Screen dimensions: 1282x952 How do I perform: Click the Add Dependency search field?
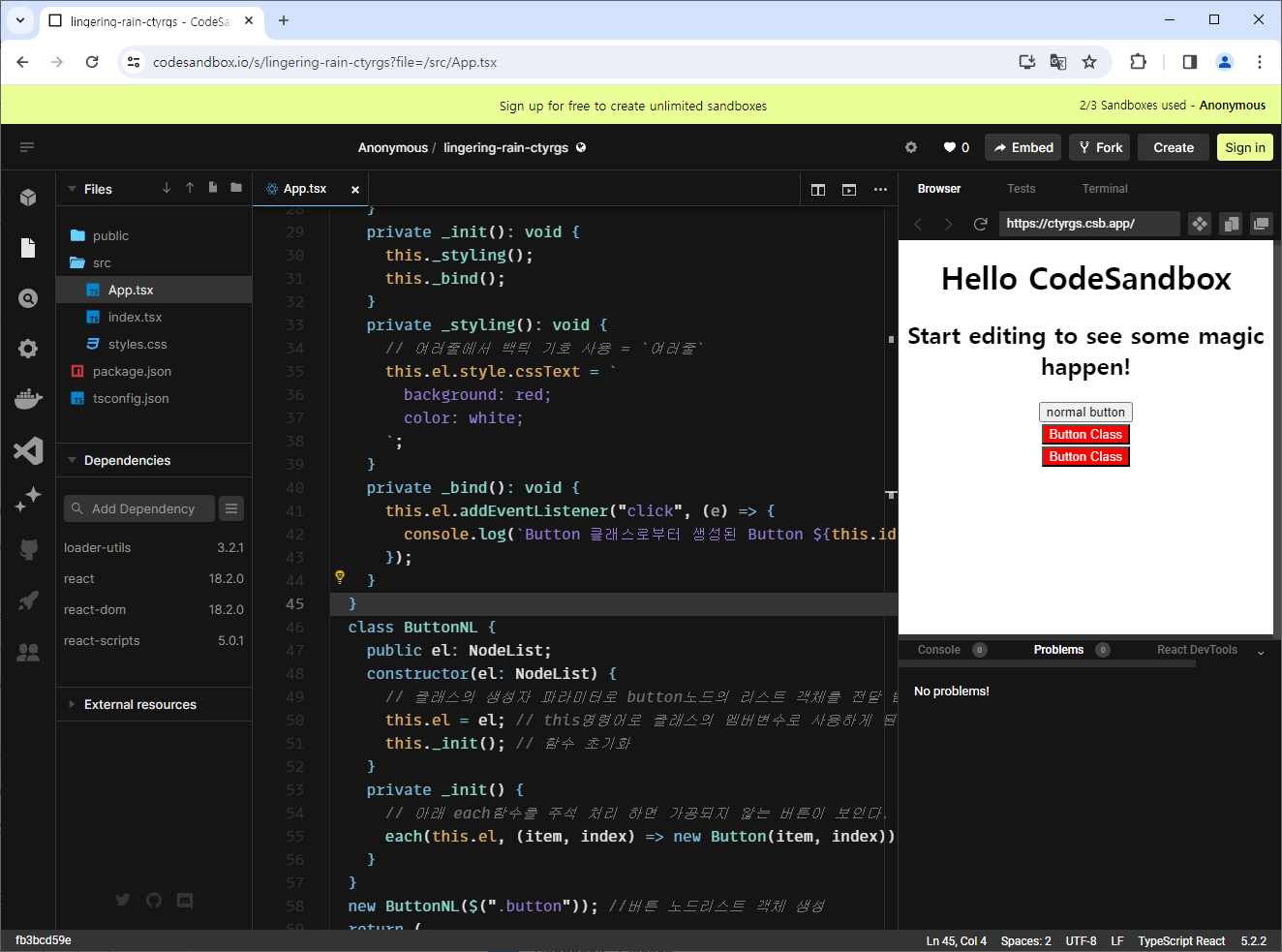tap(139, 508)
